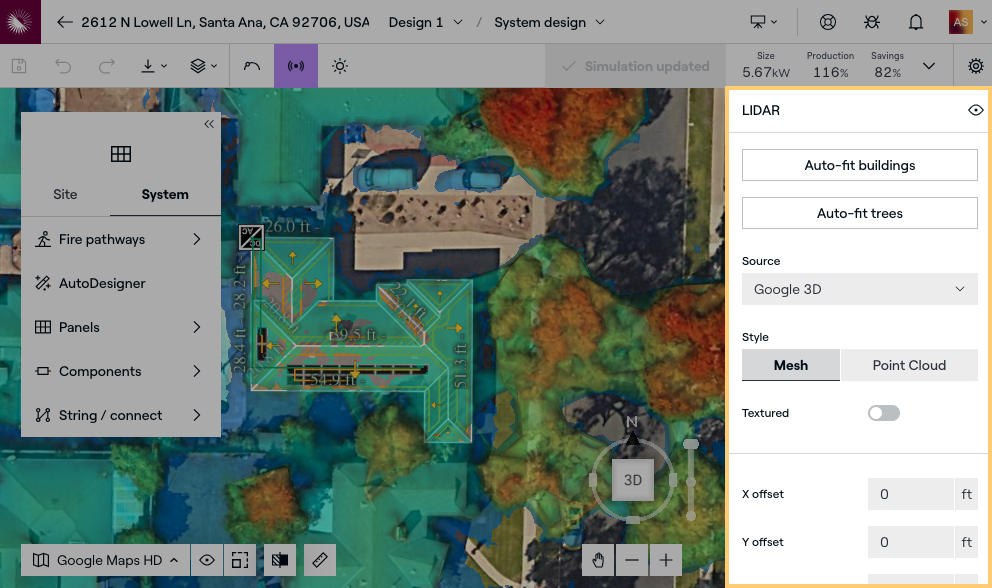Report a bug via the bug icon
992x588 pixels.
tap(871, 21)
